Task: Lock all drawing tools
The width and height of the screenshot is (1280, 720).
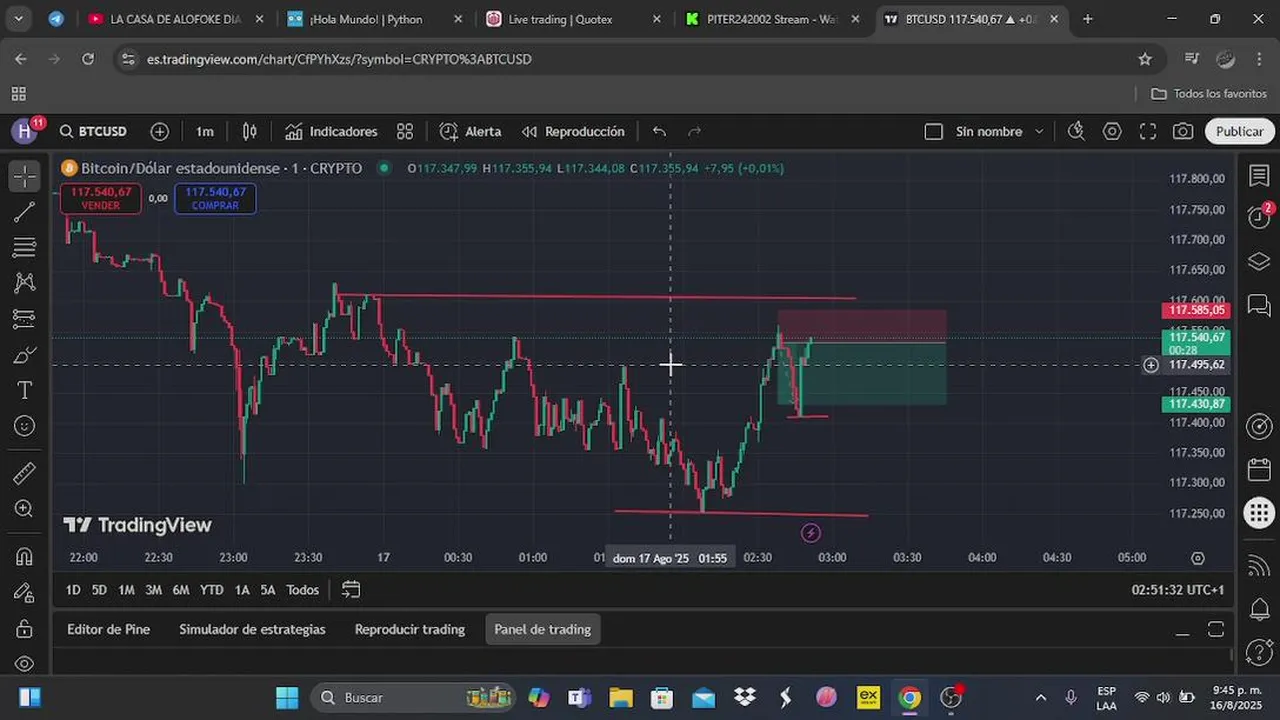Action: pyautogui.click(x=25, y=629)
